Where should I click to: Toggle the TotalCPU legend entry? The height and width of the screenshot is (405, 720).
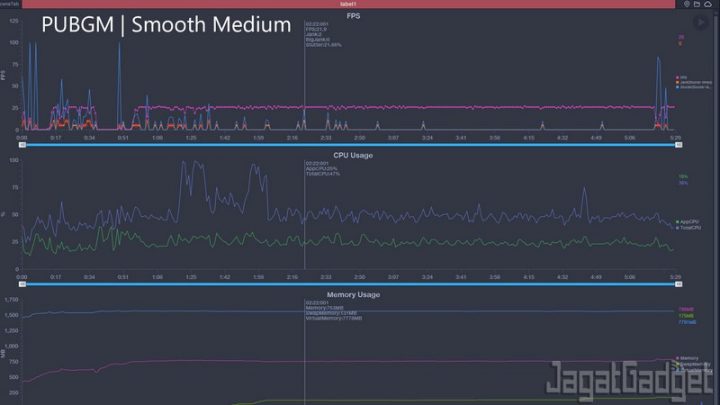click(x=688, y=228)
